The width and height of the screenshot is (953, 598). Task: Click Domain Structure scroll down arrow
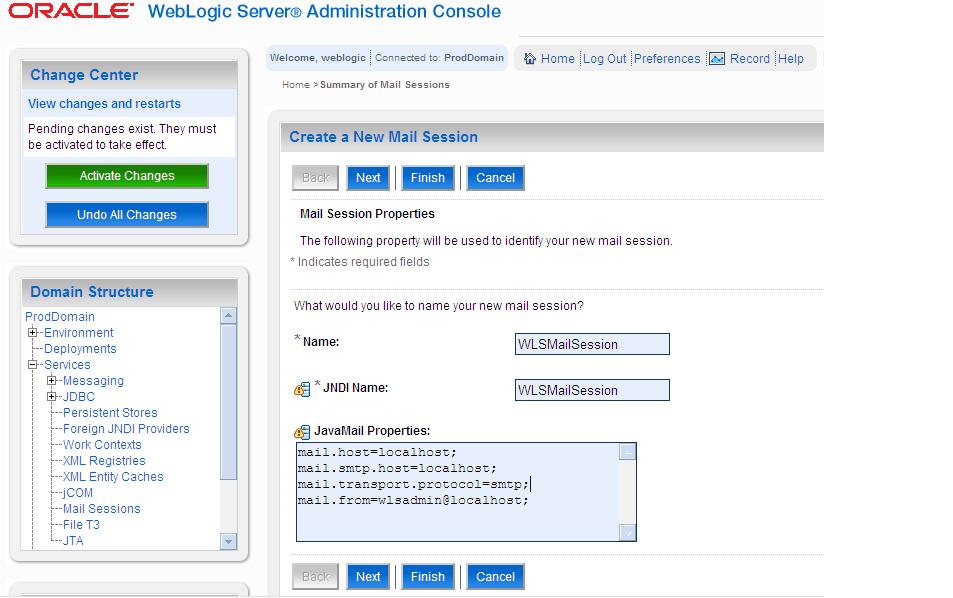click(229, 541)
